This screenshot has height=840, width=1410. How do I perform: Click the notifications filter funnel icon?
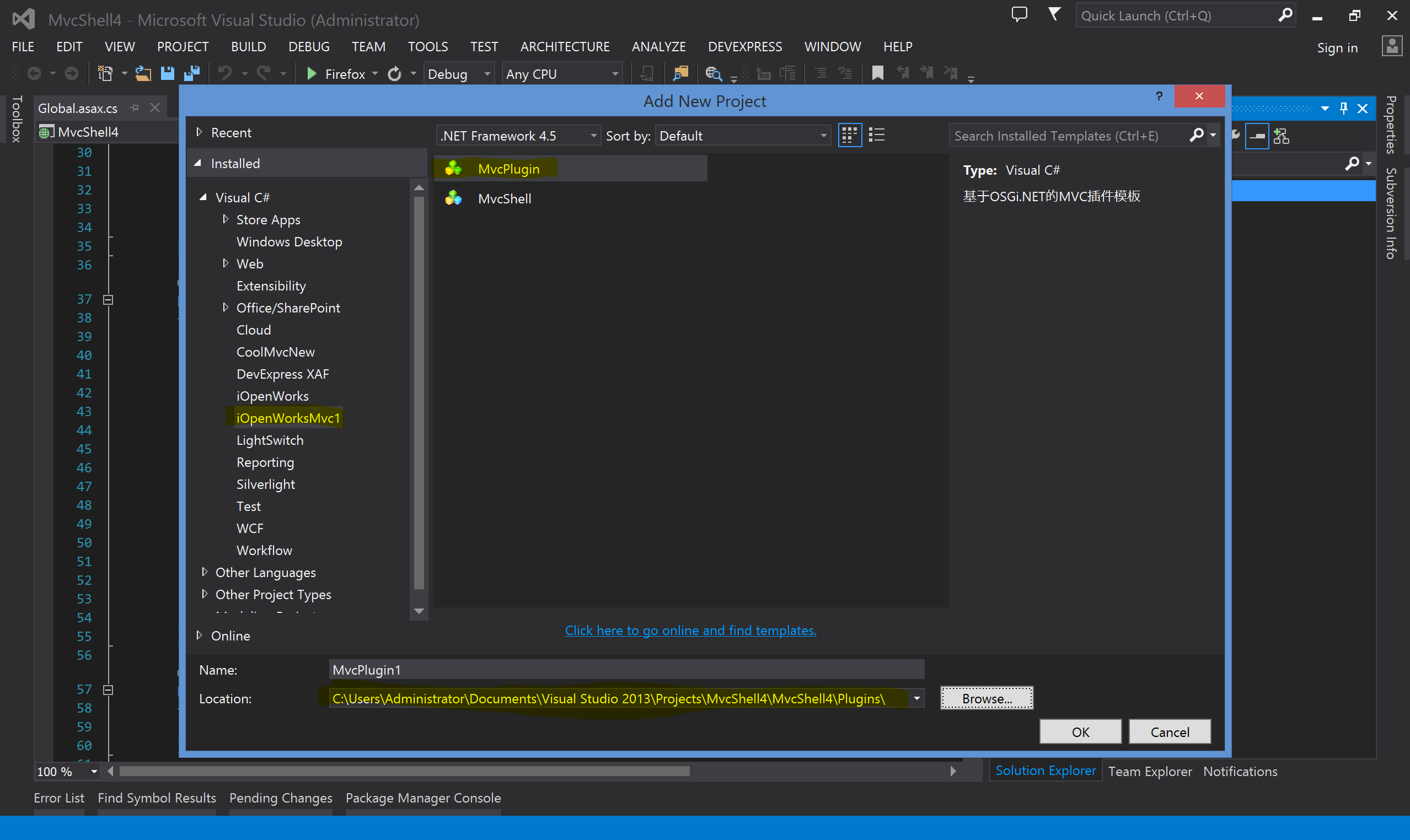[x=1054, y=14]
